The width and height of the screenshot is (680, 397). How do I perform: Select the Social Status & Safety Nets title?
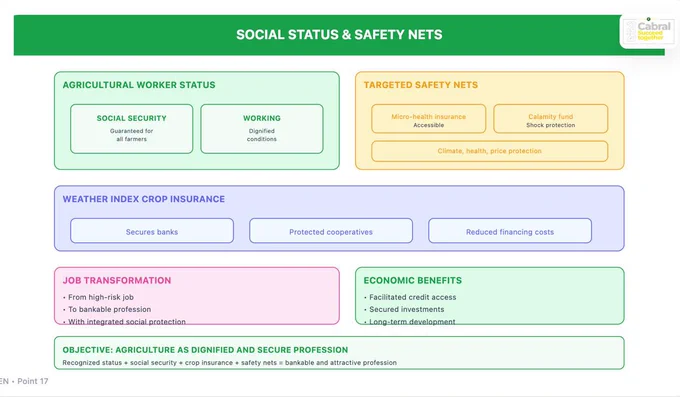coord(339,35)
